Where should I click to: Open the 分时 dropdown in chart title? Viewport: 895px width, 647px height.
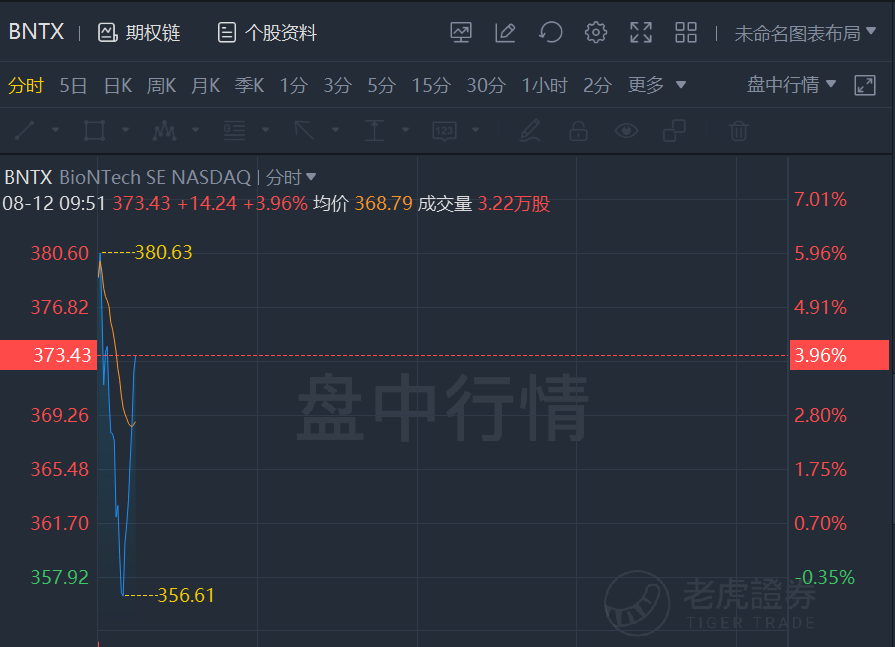(291, 177)
